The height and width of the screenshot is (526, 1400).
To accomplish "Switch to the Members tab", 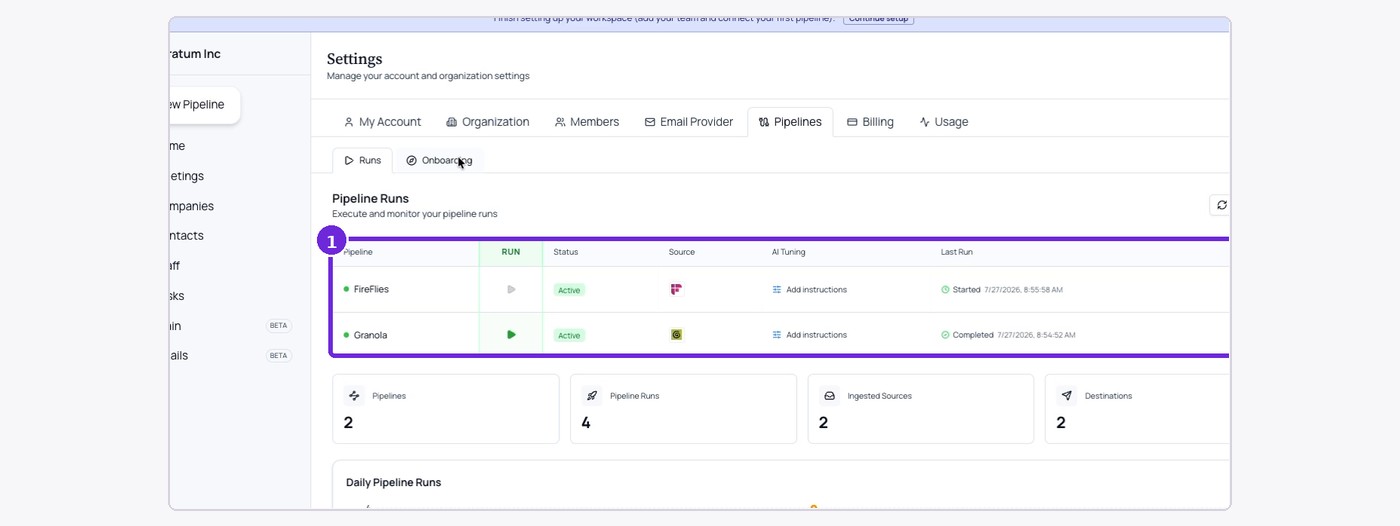I will tap(587, 122).
